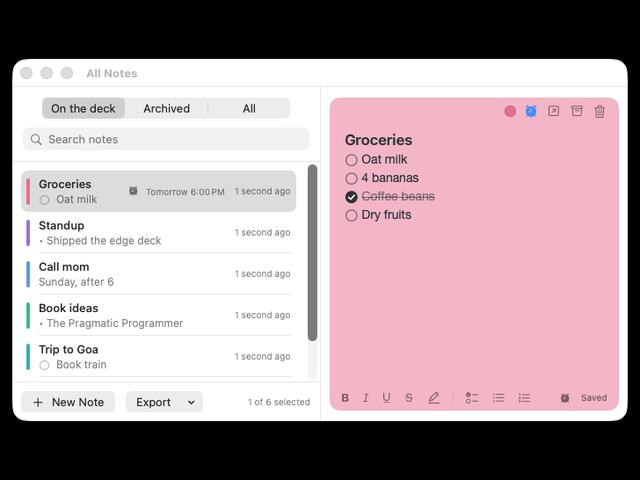Screen dimensions: 640x480
Task: Click Shipped the edge deck preview text
Action: click(104, 241)
